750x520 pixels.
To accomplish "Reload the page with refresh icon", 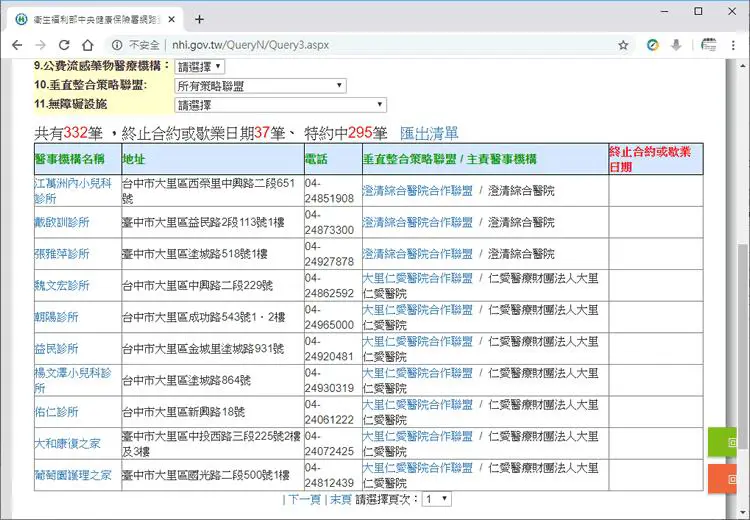I will tap(64, 45).
